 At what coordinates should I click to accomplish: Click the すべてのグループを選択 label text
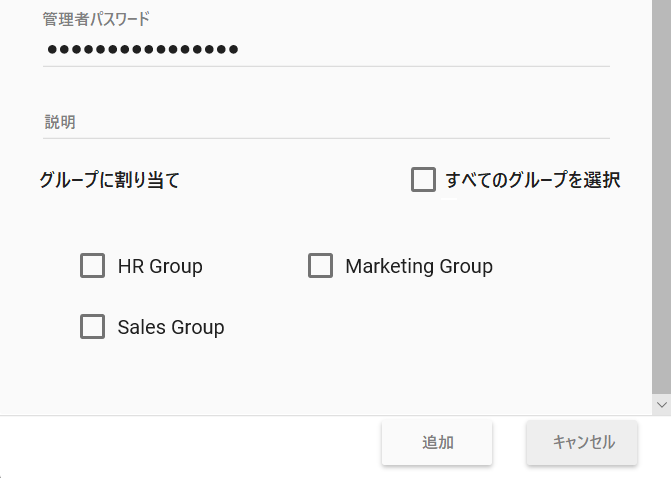(533, 181)
